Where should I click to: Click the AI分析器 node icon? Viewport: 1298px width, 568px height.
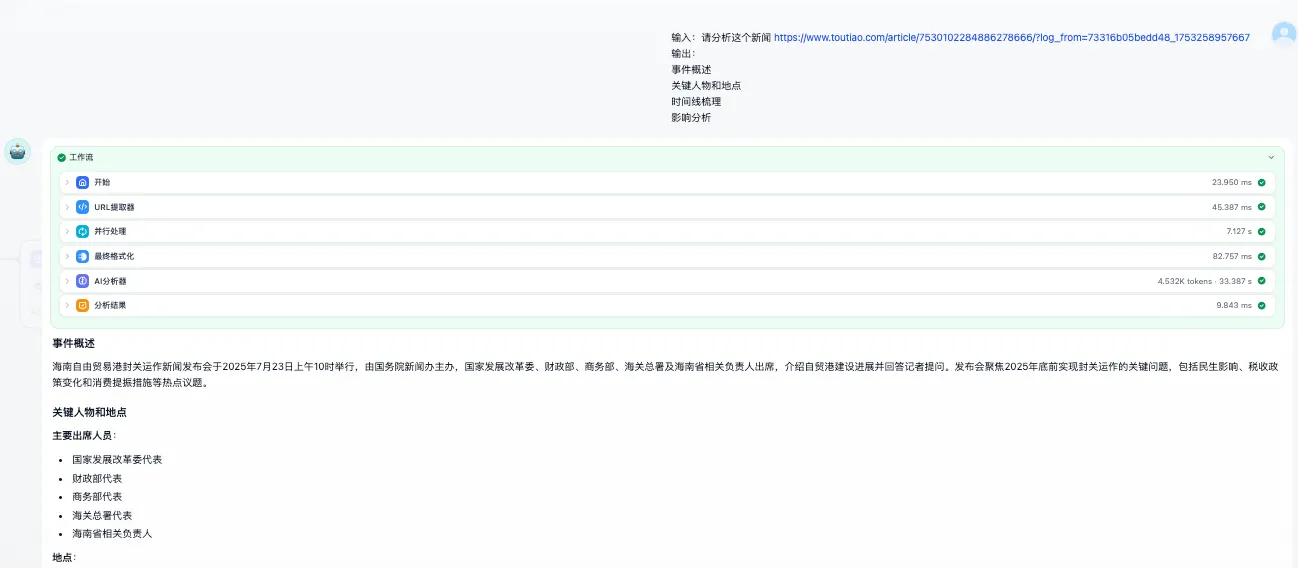click(83, 281)
